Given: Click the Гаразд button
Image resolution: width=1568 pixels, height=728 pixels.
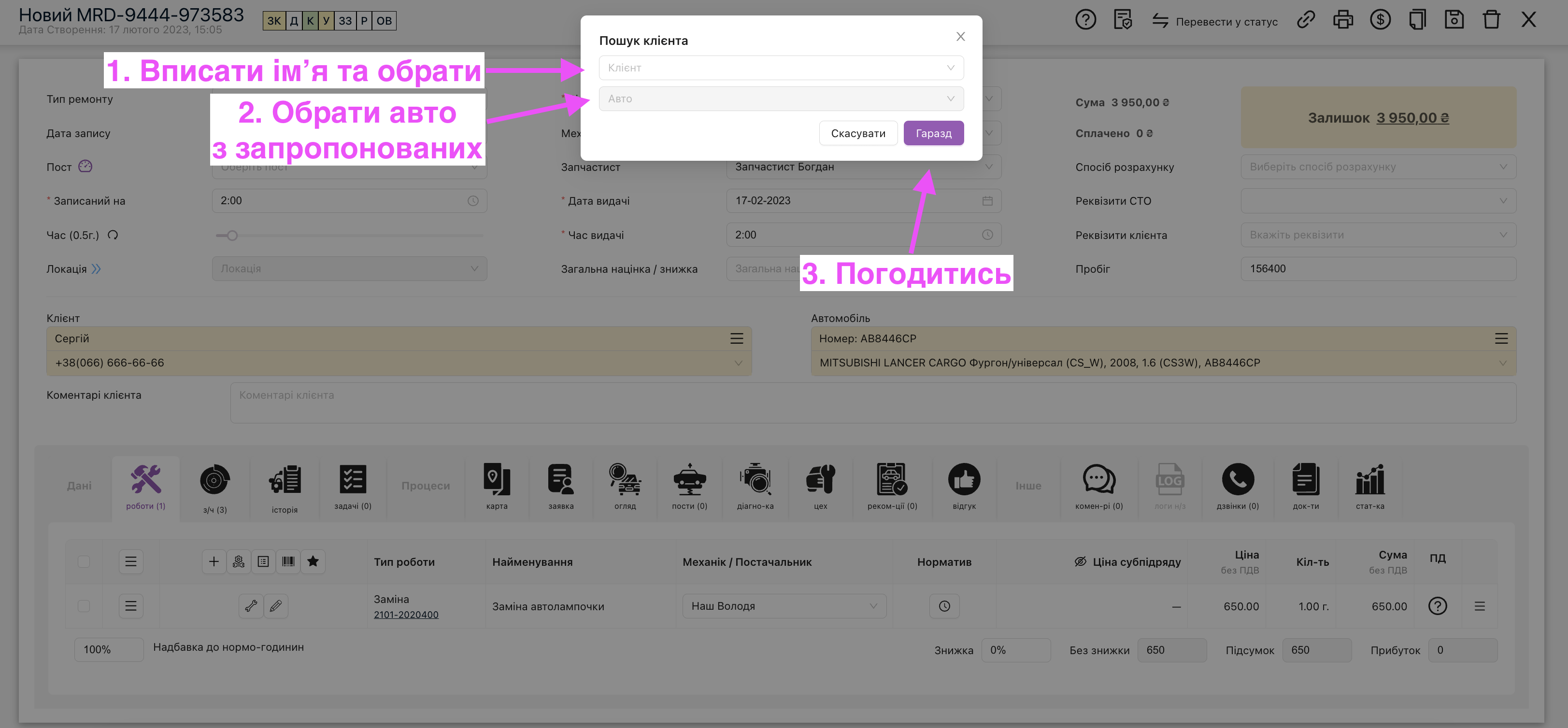Looking at the screenshot, I should click(x=933, y=133).
